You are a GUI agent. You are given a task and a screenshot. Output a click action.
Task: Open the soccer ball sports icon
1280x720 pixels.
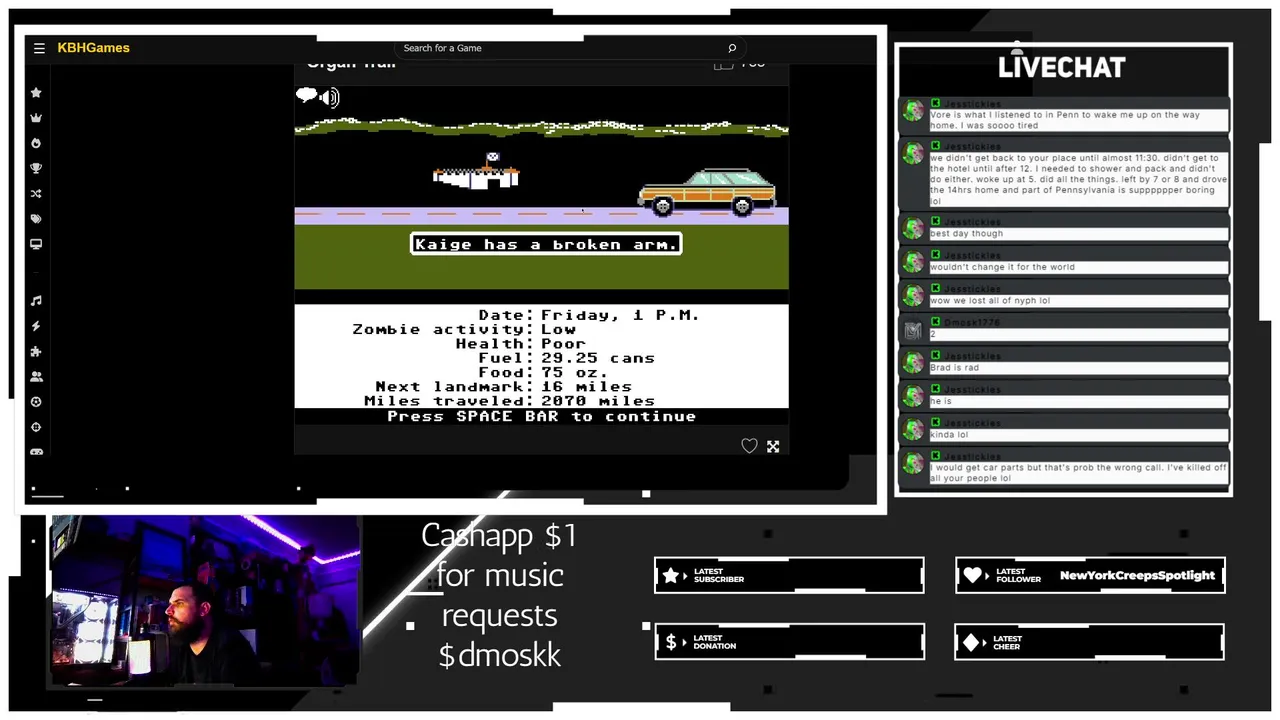click(36, 402)
